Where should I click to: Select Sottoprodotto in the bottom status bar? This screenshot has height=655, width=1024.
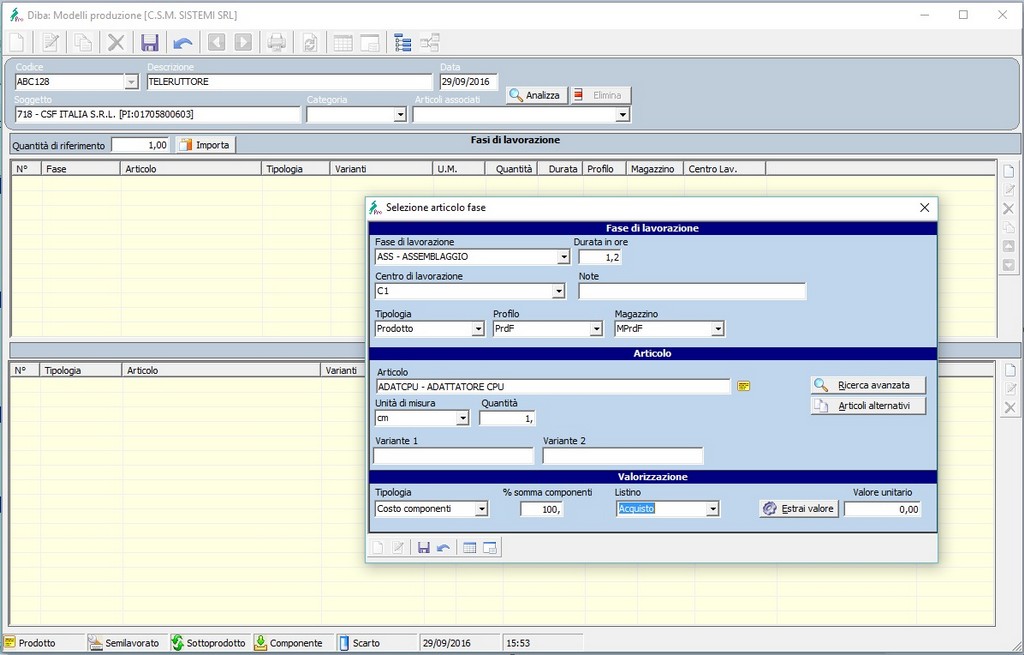(208, 643)
